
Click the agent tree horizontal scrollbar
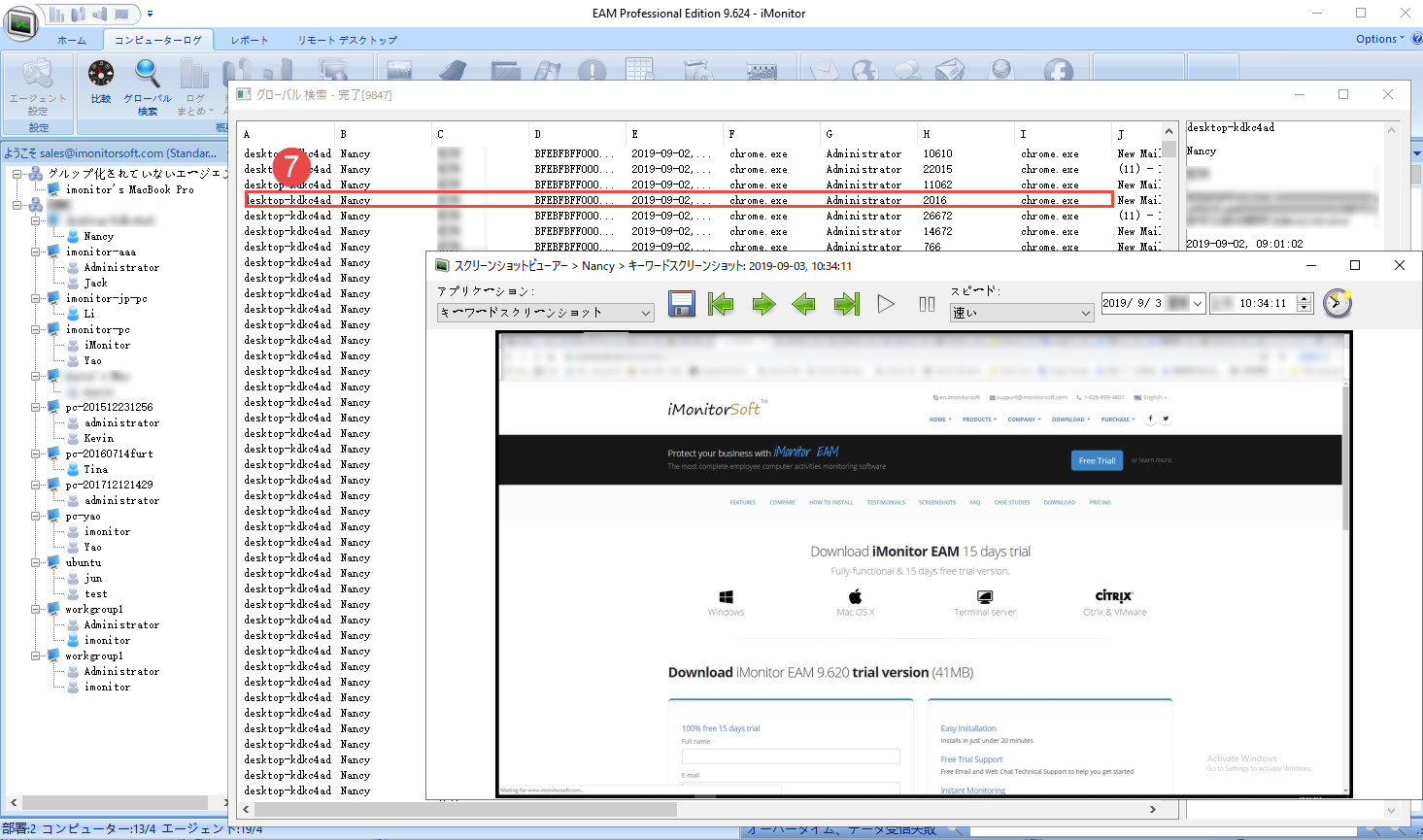(116, 802)
